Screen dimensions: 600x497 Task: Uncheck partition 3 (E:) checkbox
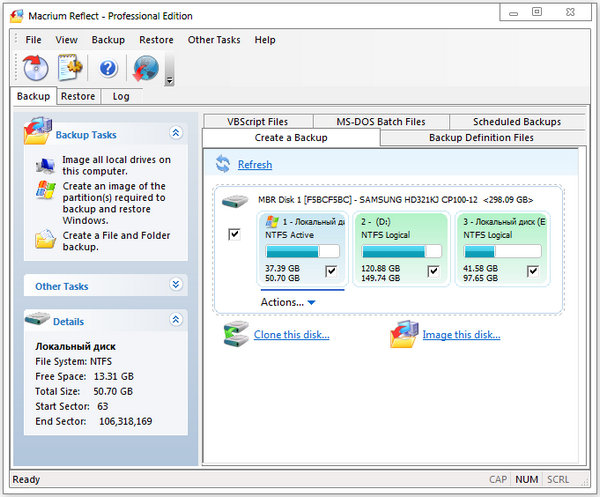pyautogui.click(x=533, y=270)
